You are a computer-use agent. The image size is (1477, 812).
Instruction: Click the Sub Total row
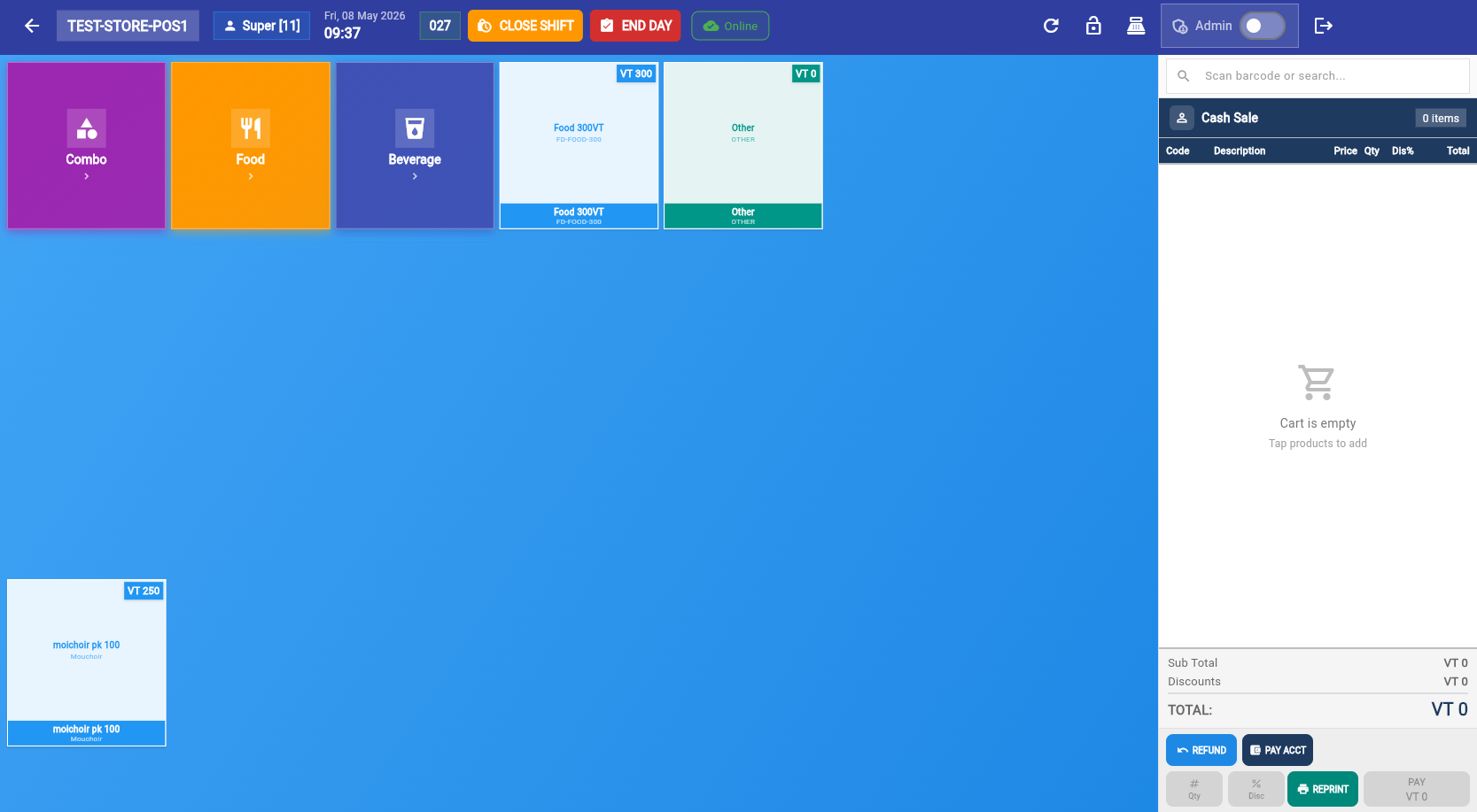coord(1318,663)
